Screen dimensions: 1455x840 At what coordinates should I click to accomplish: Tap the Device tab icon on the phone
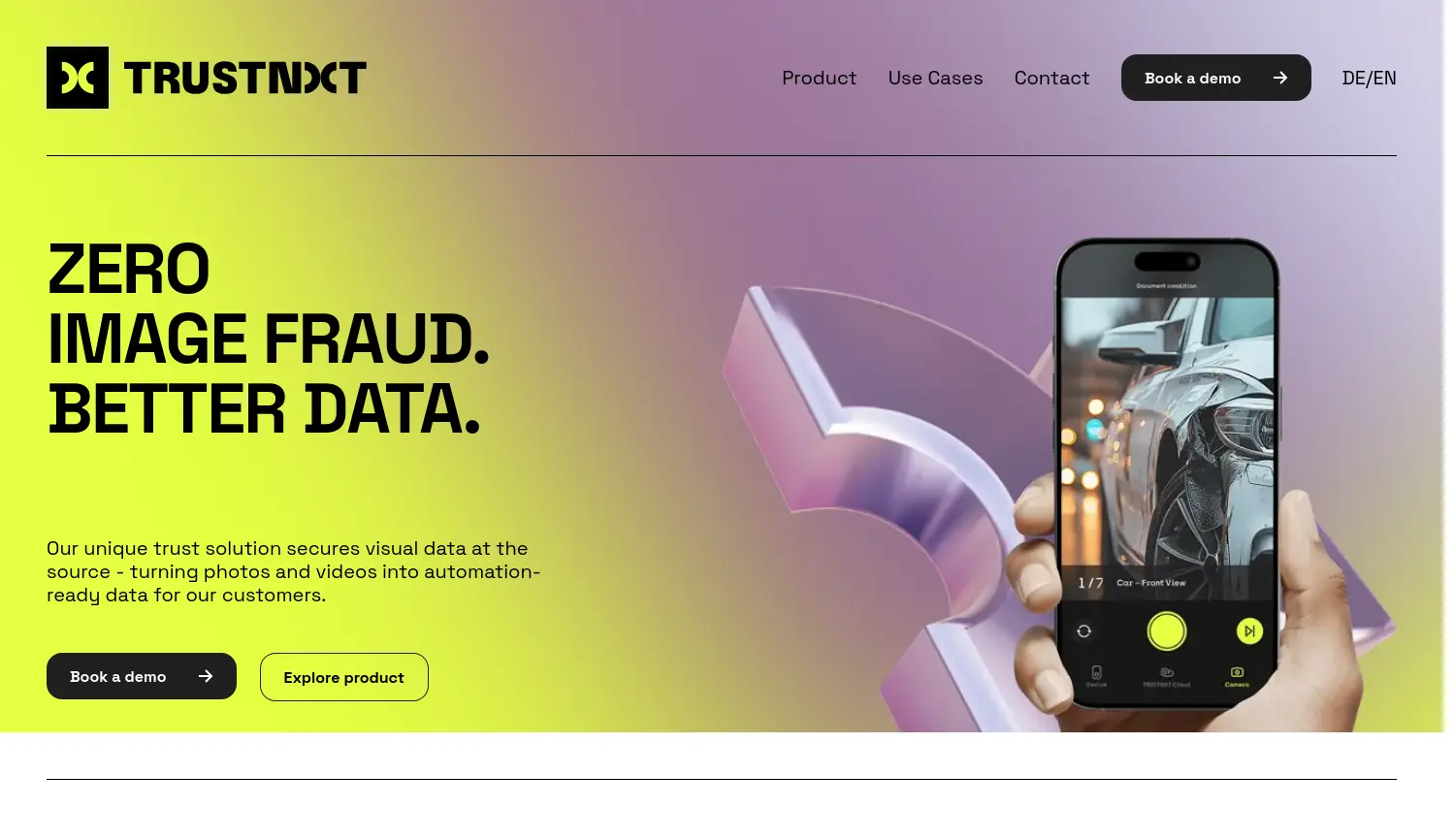coord(1096,672)
